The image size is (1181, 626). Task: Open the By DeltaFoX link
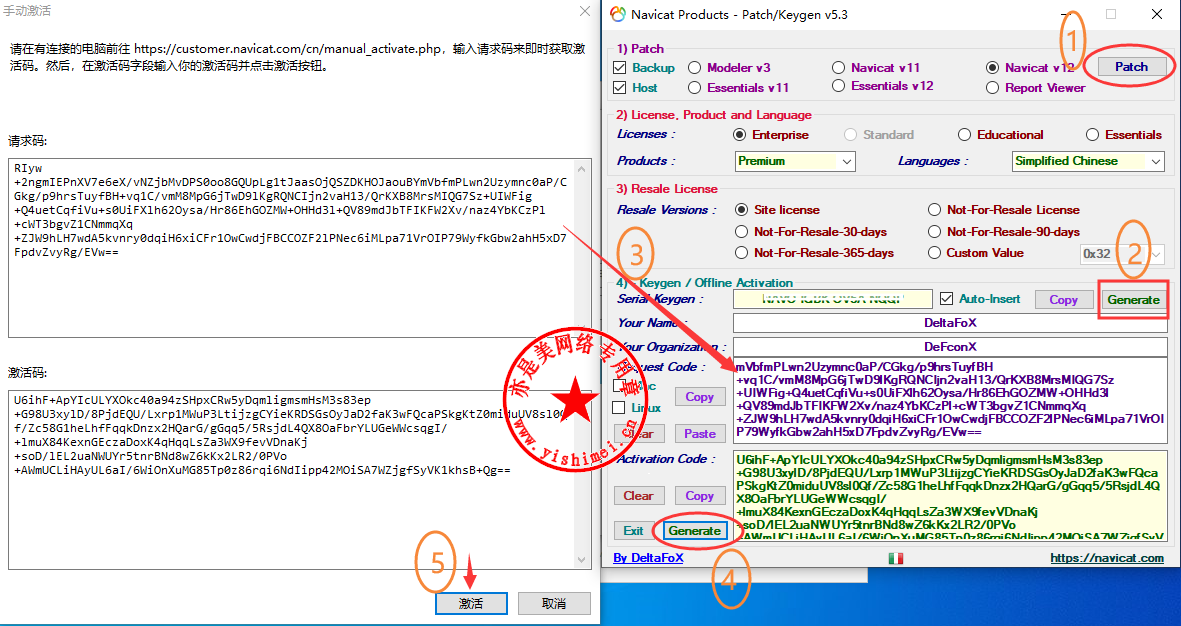[648, 558]
